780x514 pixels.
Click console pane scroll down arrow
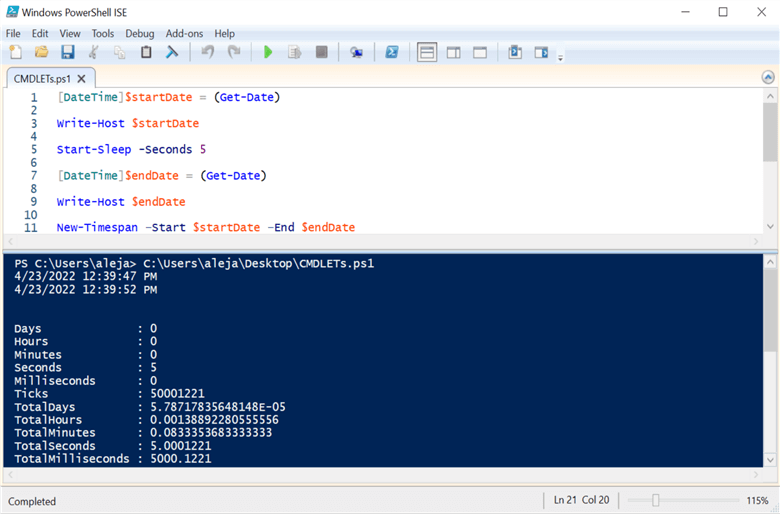point(770,460)
